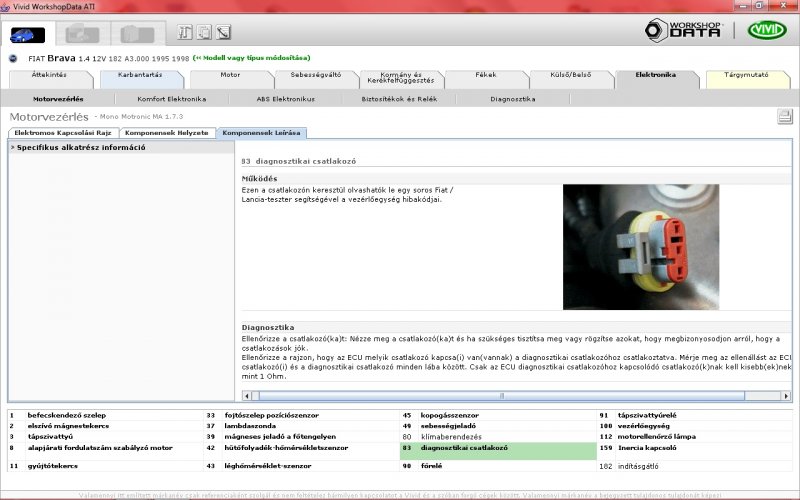Click the Működés section heading
Image resolution: width=800 pixels, height=500 pixels.
tap(259, 179)
